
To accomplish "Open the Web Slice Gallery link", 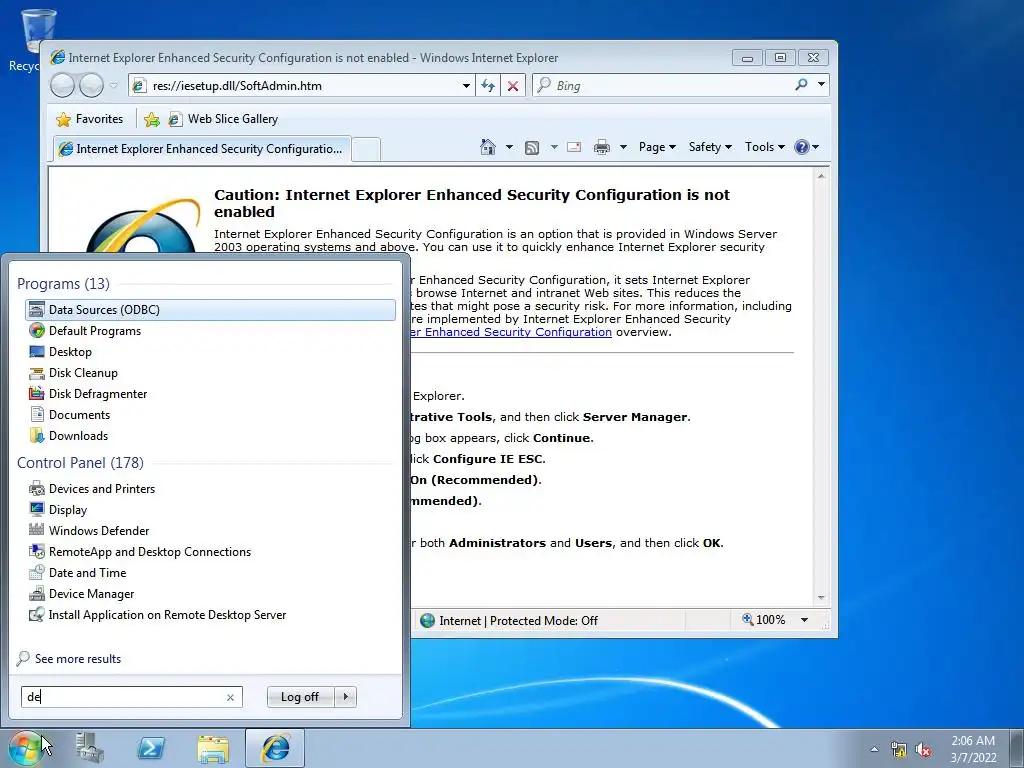I will point(223,119).
